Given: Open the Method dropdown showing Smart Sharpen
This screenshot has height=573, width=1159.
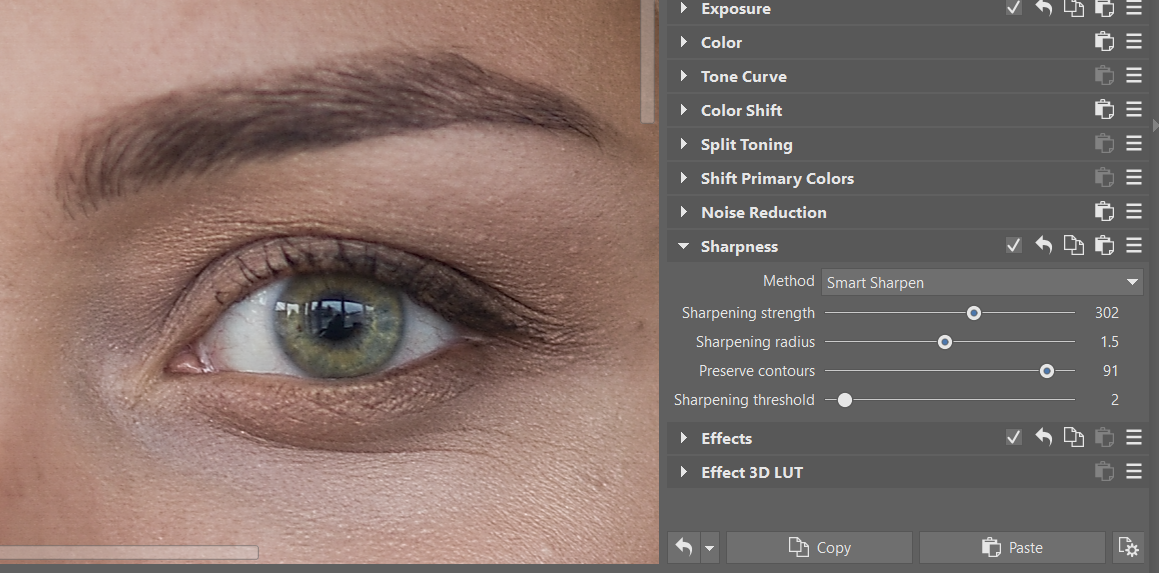Looking at the screenshot, I should point(982,283).
